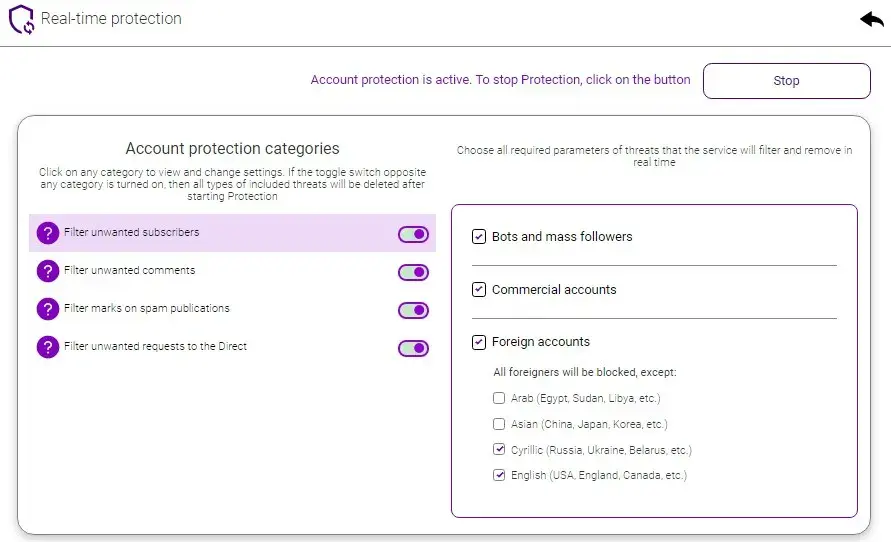
Task: Click help icon beside Filter unwanted subscribers
Action: (x=47, y=233)
